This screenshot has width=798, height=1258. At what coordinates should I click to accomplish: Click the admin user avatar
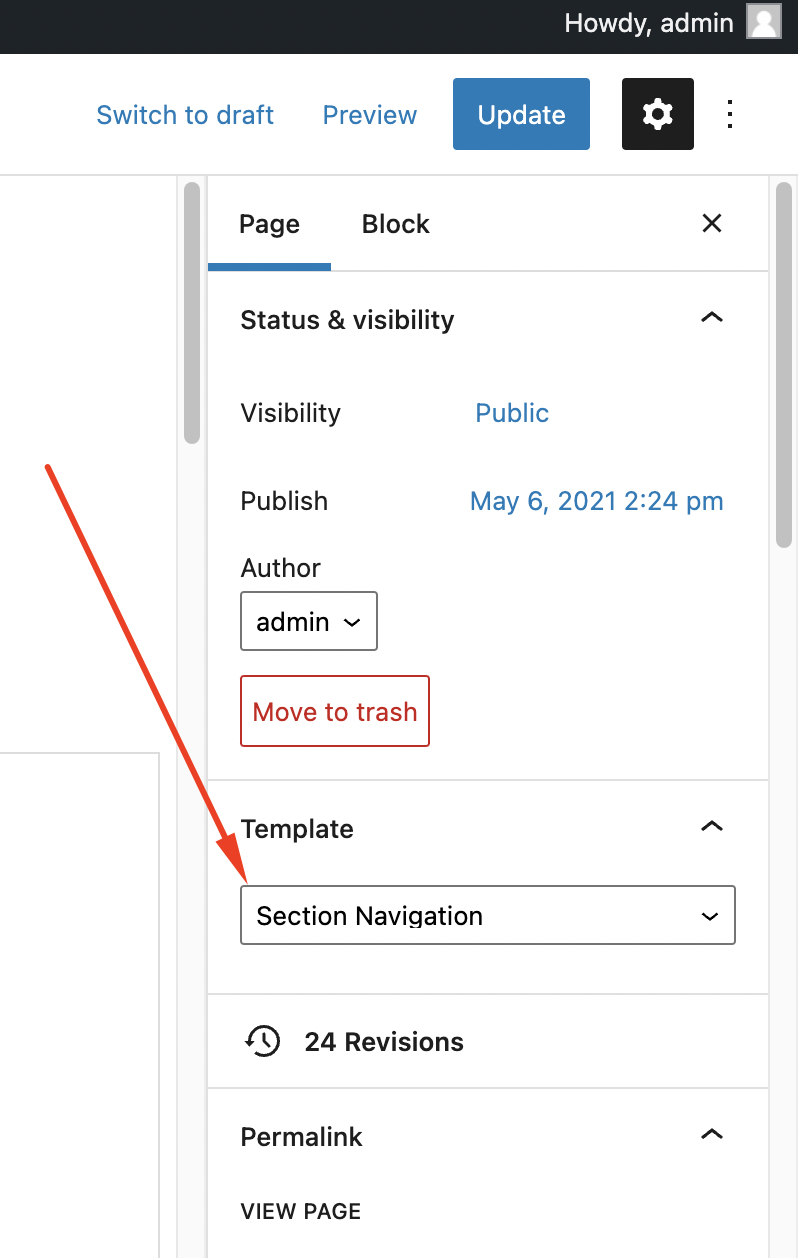pyautogui.click(x=763, y=23)
